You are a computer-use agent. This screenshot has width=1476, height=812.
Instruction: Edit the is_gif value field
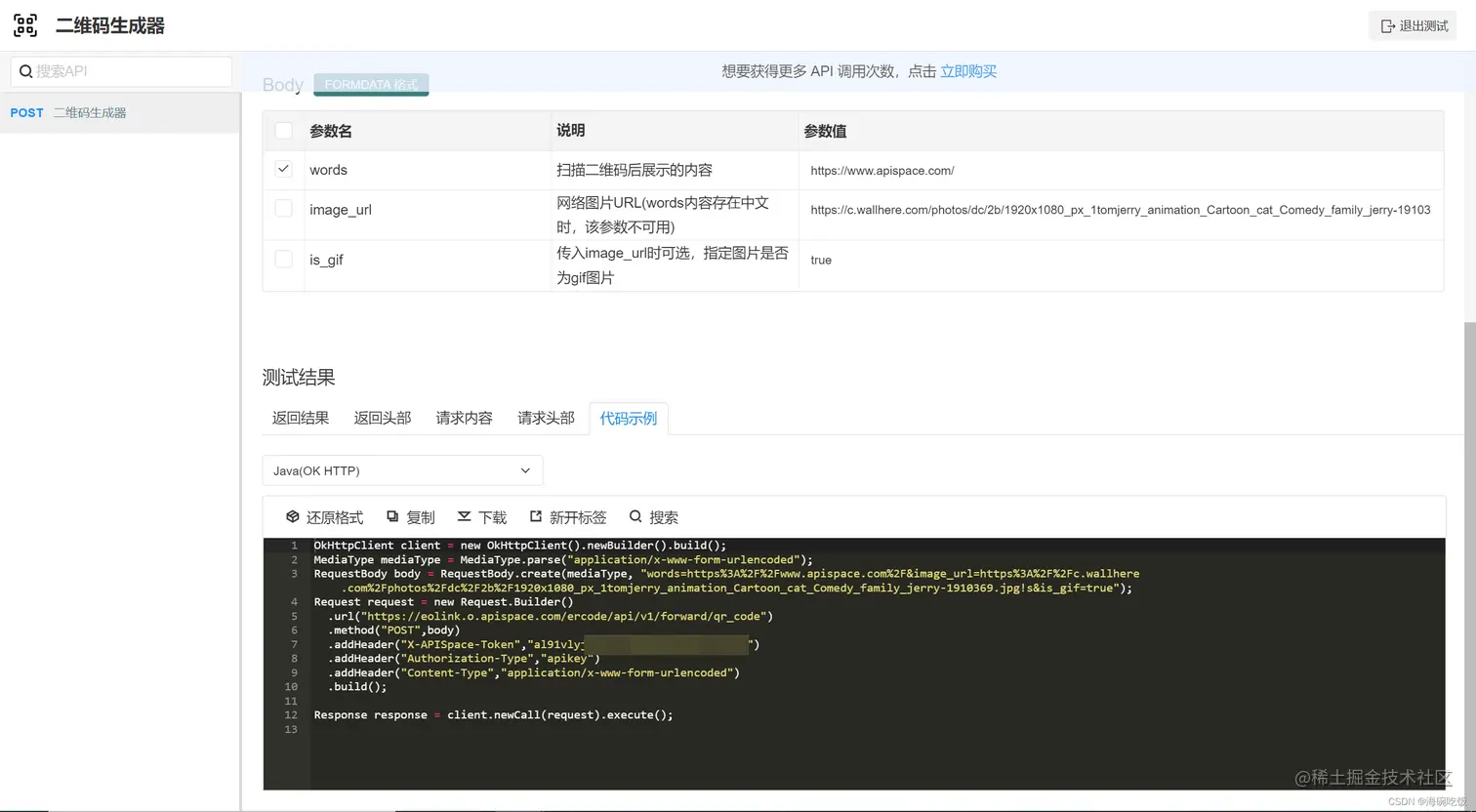1121,260
